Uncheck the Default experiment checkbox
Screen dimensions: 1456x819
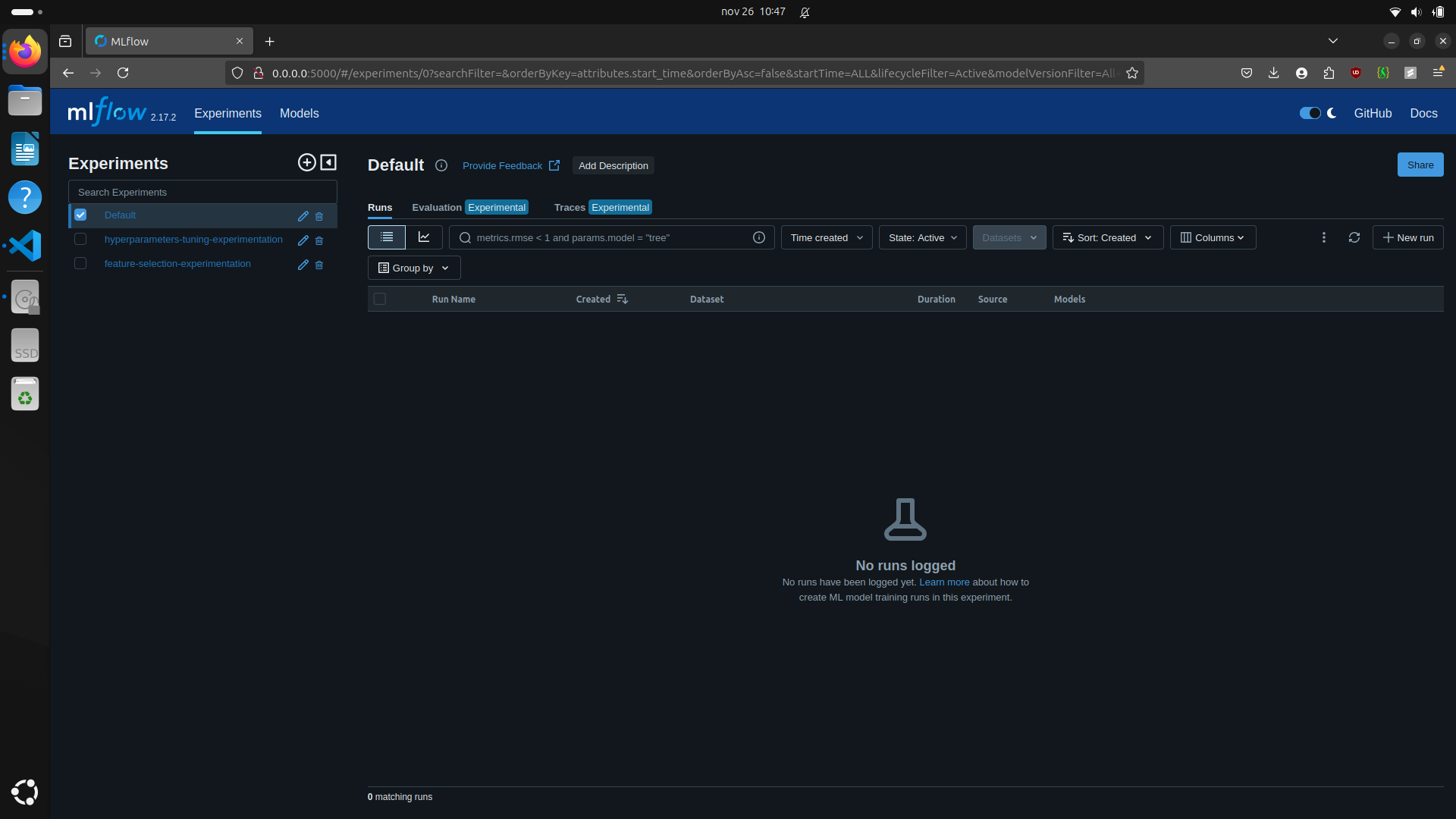pyautogui.click(x=80, y=215)
